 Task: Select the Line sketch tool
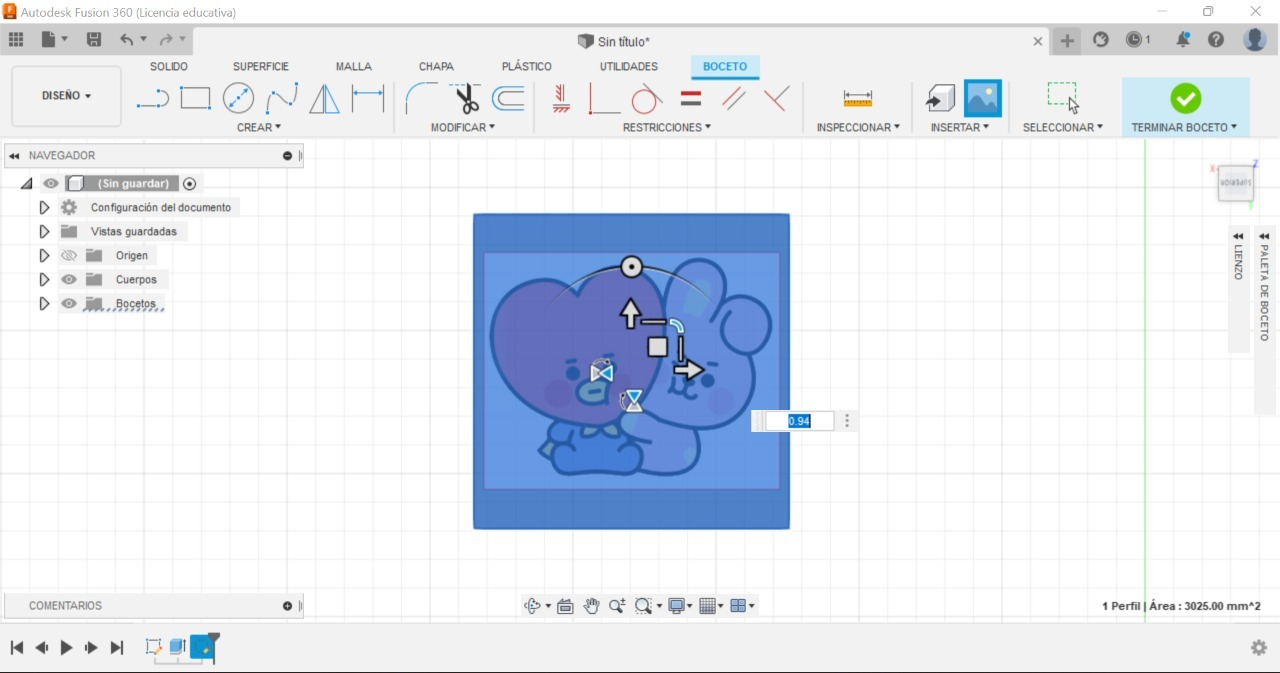click(x=152, y=98)
